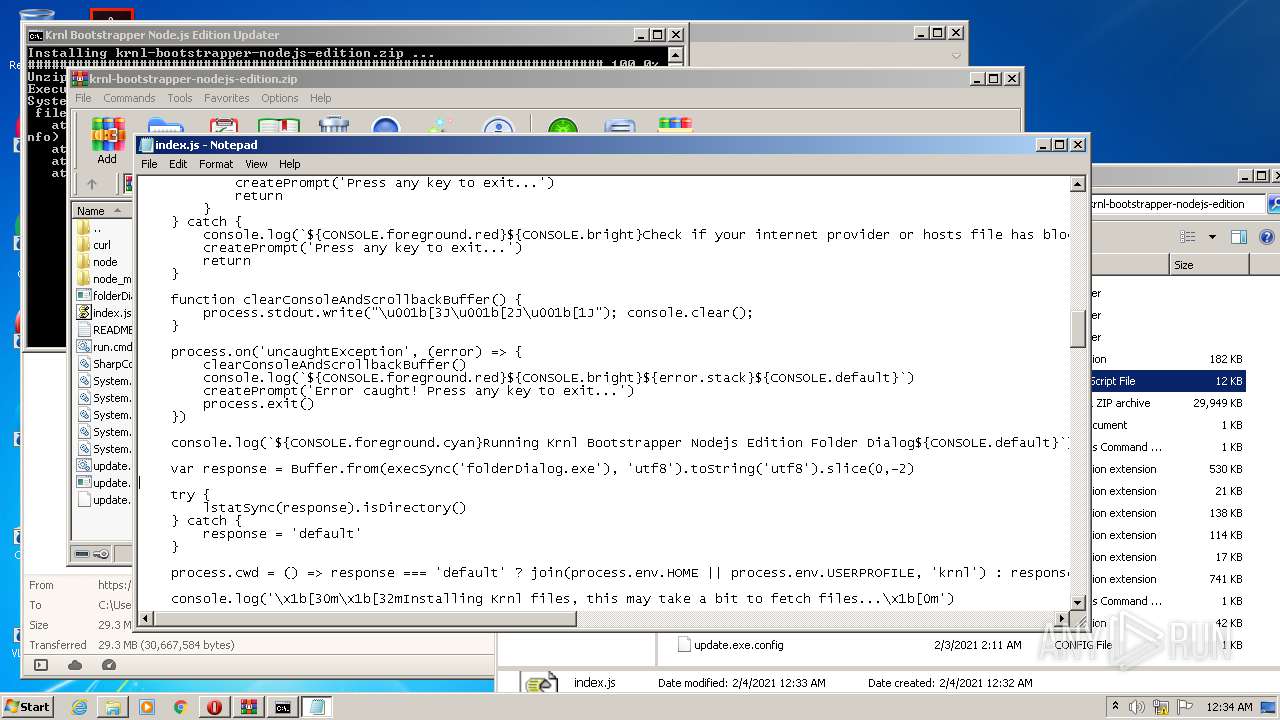1280x720 pixels.
Task: Open WinRAR Options menu
Action: click(x=280, y=98)
